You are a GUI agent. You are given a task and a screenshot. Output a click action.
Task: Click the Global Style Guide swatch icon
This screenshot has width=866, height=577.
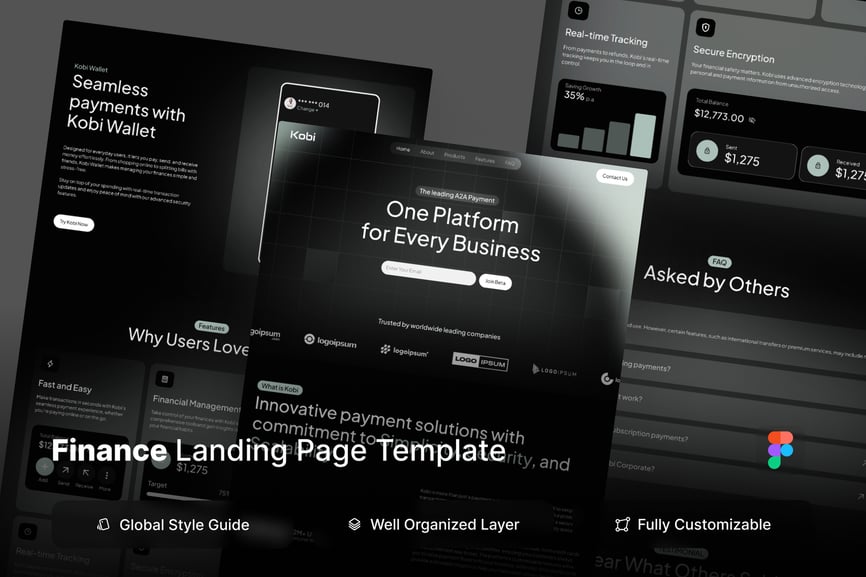tap(102, 524)
